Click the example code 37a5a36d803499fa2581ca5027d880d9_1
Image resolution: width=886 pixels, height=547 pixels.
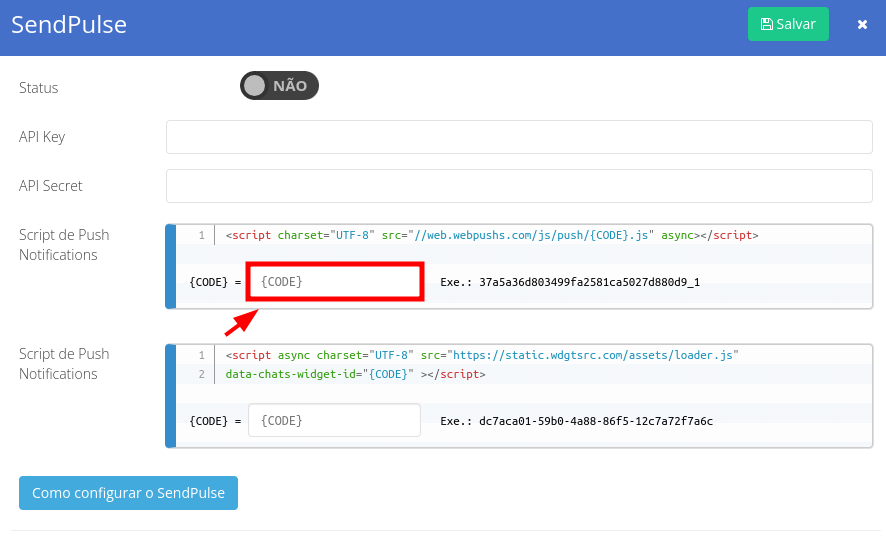(x=589, y=282)
